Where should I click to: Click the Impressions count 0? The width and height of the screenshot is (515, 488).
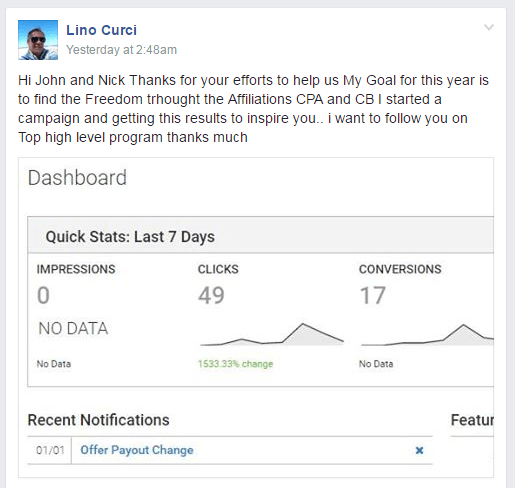coord(43,295)
